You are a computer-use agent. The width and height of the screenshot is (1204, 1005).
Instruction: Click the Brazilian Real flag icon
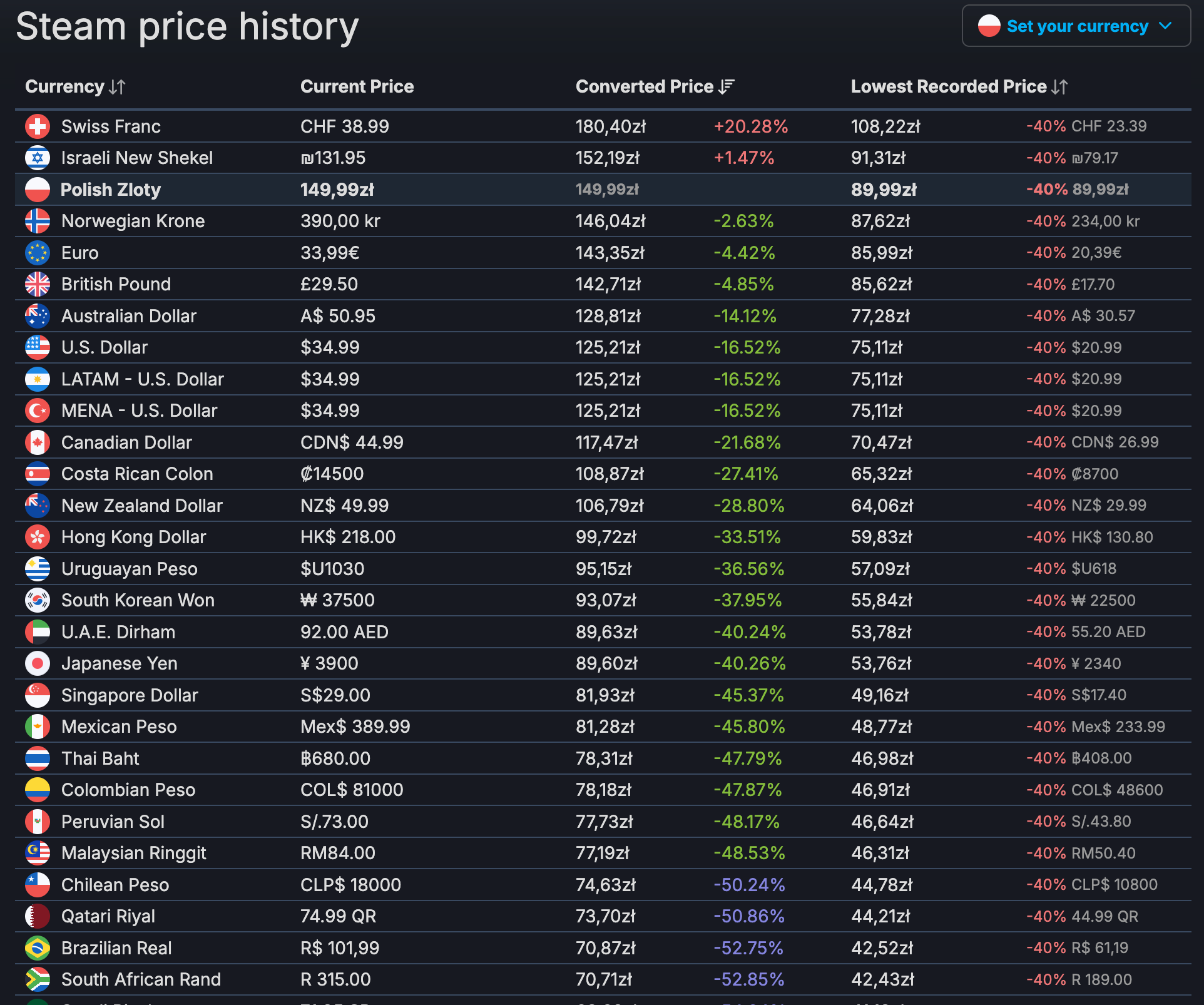point(38,948)
